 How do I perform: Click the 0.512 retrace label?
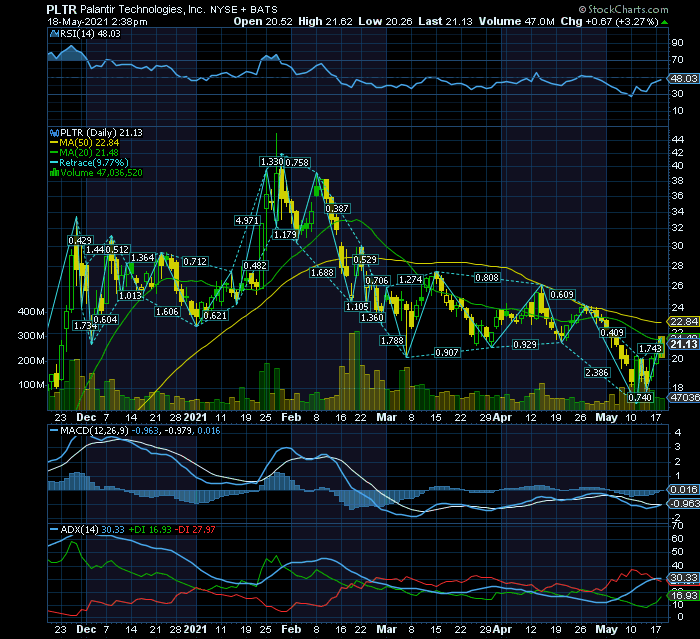(117, 250)
